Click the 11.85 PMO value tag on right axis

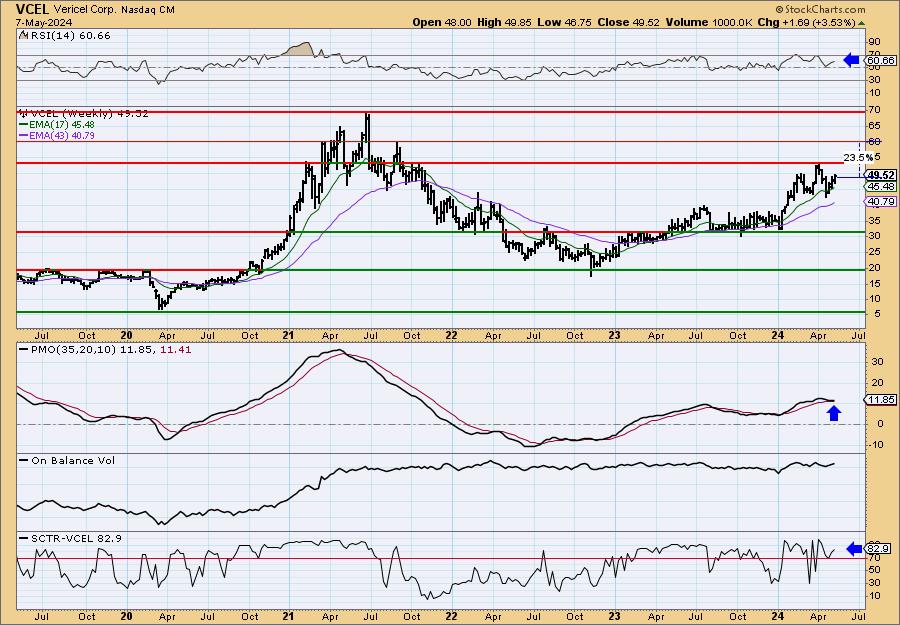coord(881,399)
